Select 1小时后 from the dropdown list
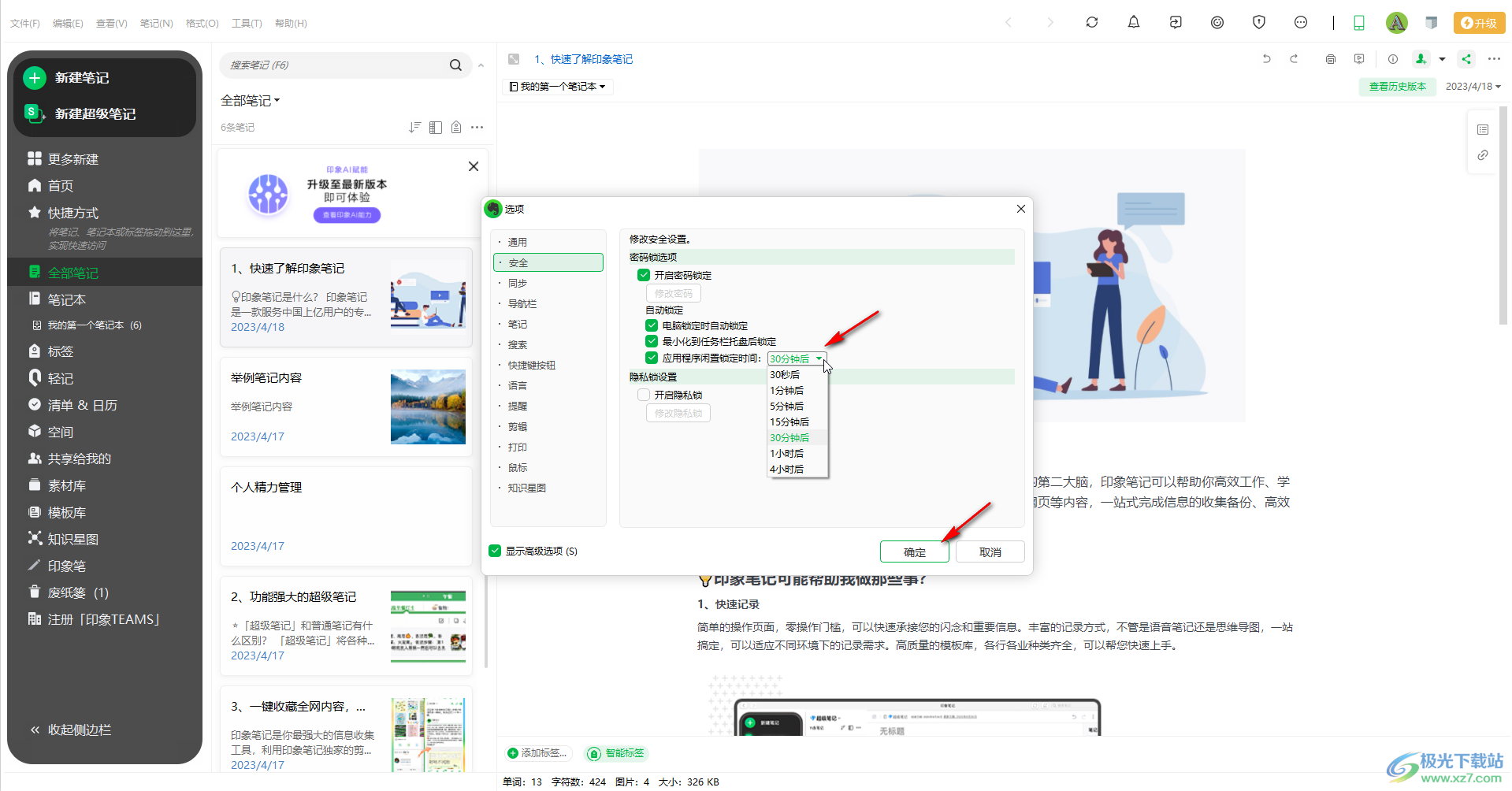The width and height of the screenshot is (1512, 791). [x=797, y=454]
